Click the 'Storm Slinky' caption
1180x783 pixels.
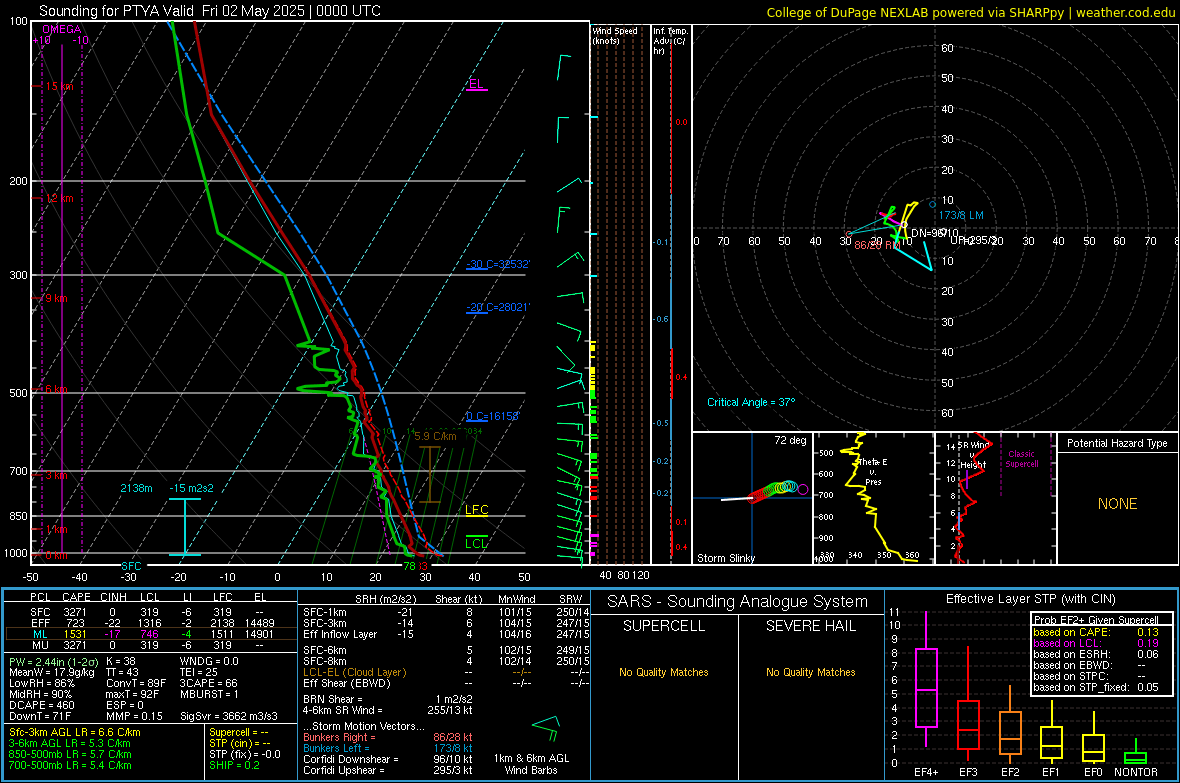(725, 558)
